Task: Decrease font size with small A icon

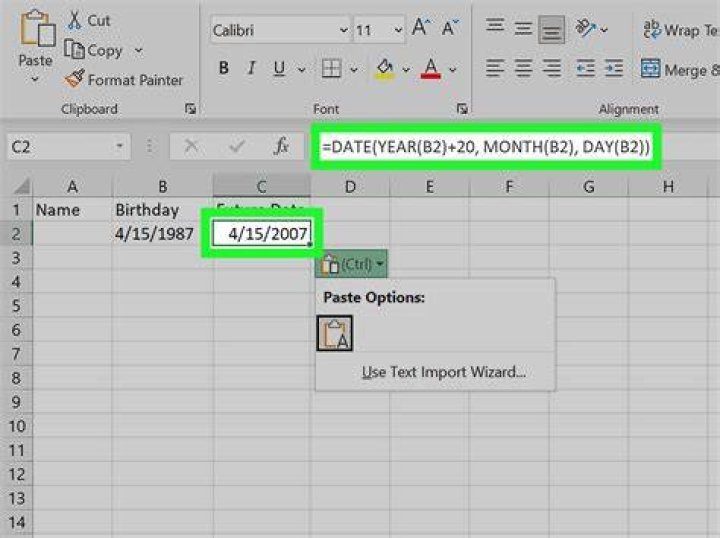Action: coord(450,28)
